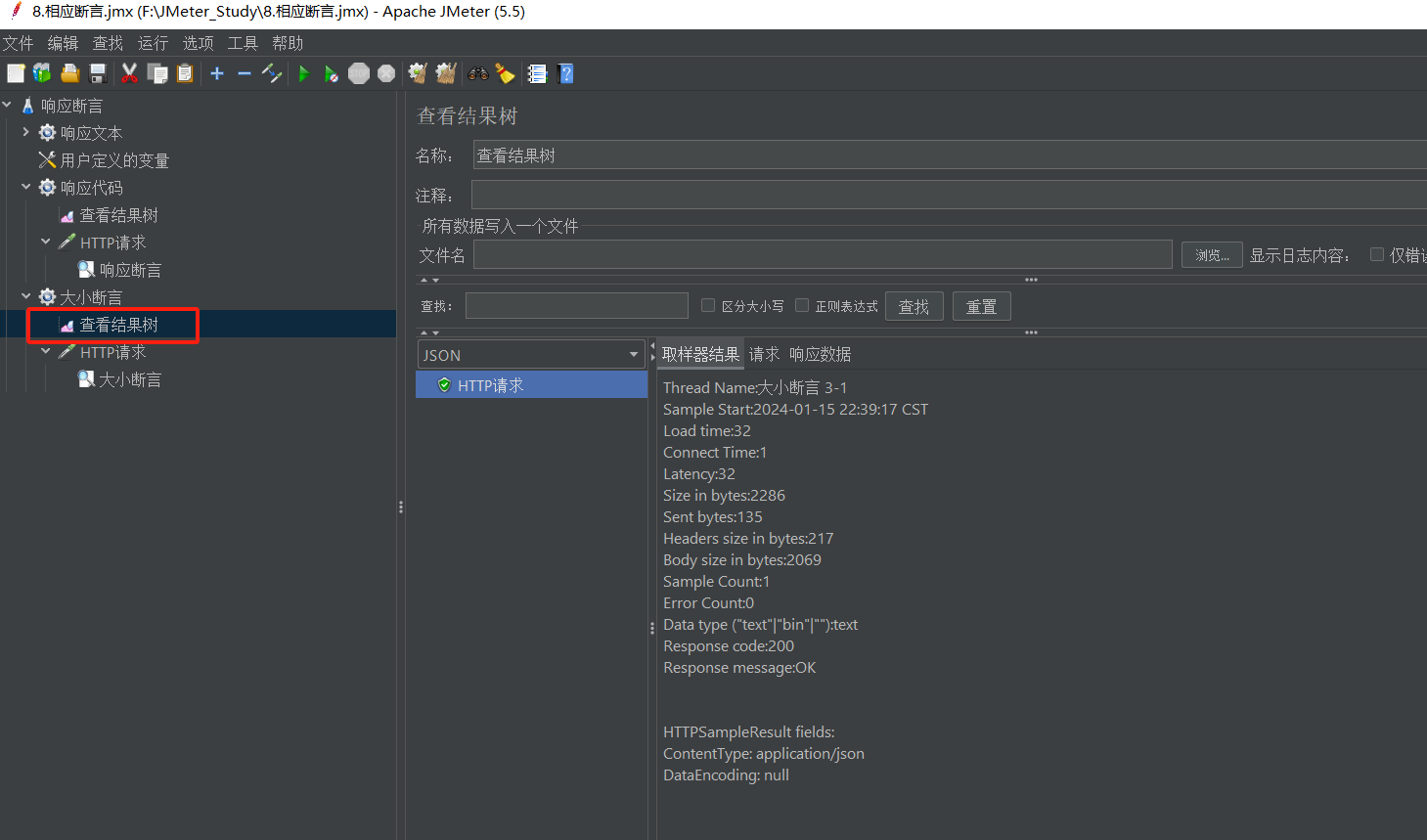1427x840 pixels.
Task: Select HTTP请求 sample in results list
Action: (x=532, y=385)
